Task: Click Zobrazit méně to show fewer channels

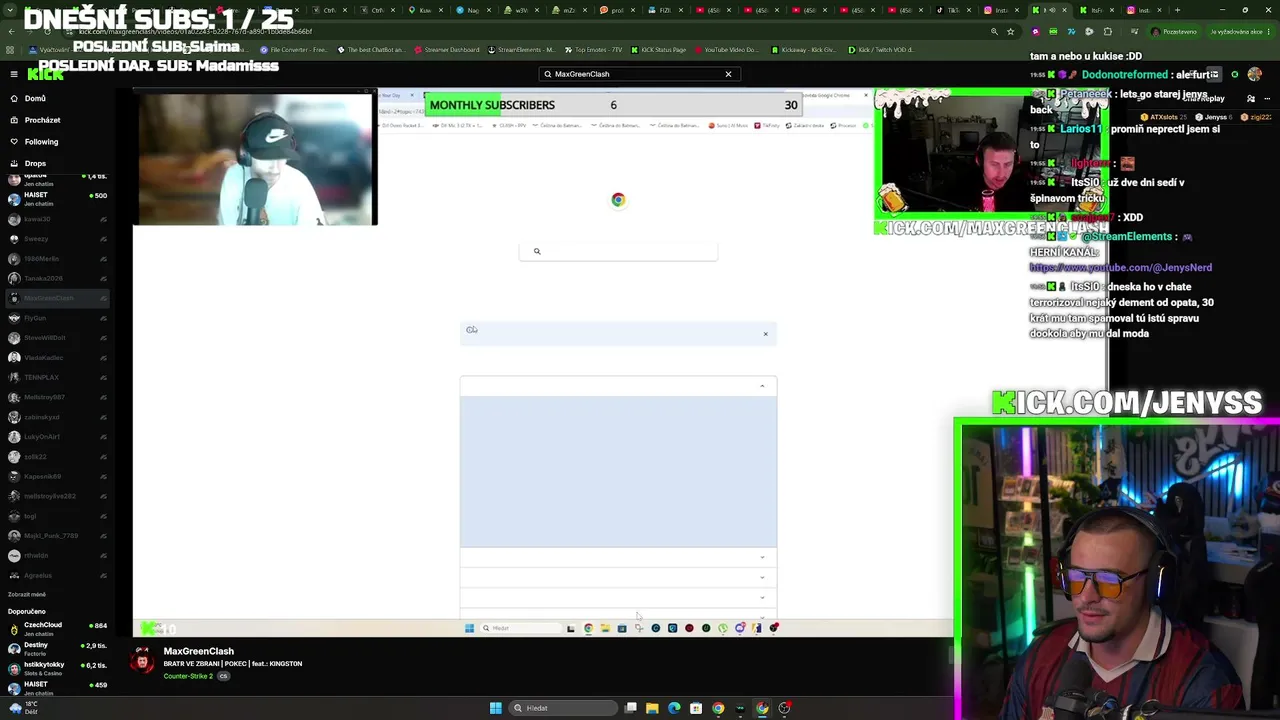Action: (x=27, y=594)
